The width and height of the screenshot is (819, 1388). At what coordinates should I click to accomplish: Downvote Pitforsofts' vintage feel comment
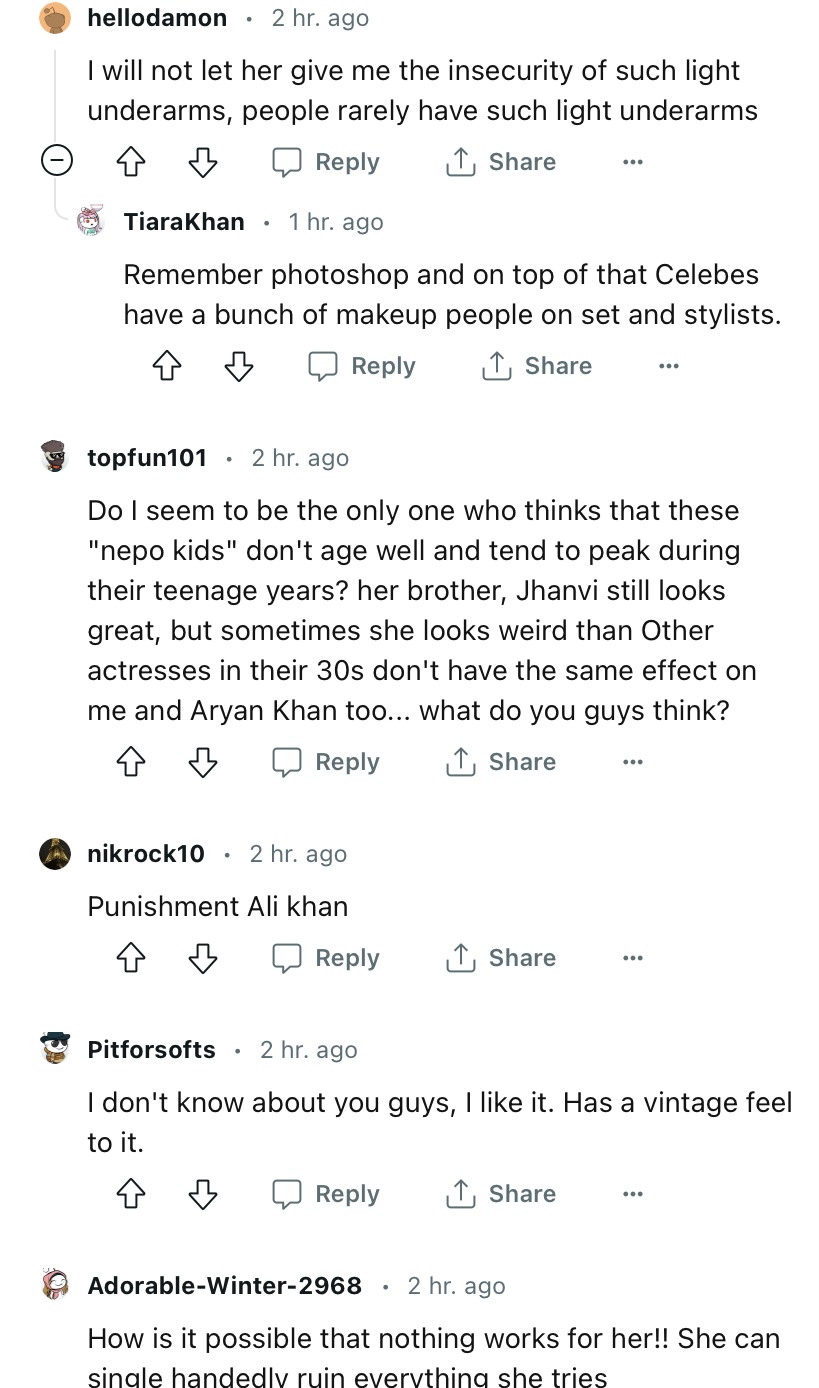(203, 1194)
